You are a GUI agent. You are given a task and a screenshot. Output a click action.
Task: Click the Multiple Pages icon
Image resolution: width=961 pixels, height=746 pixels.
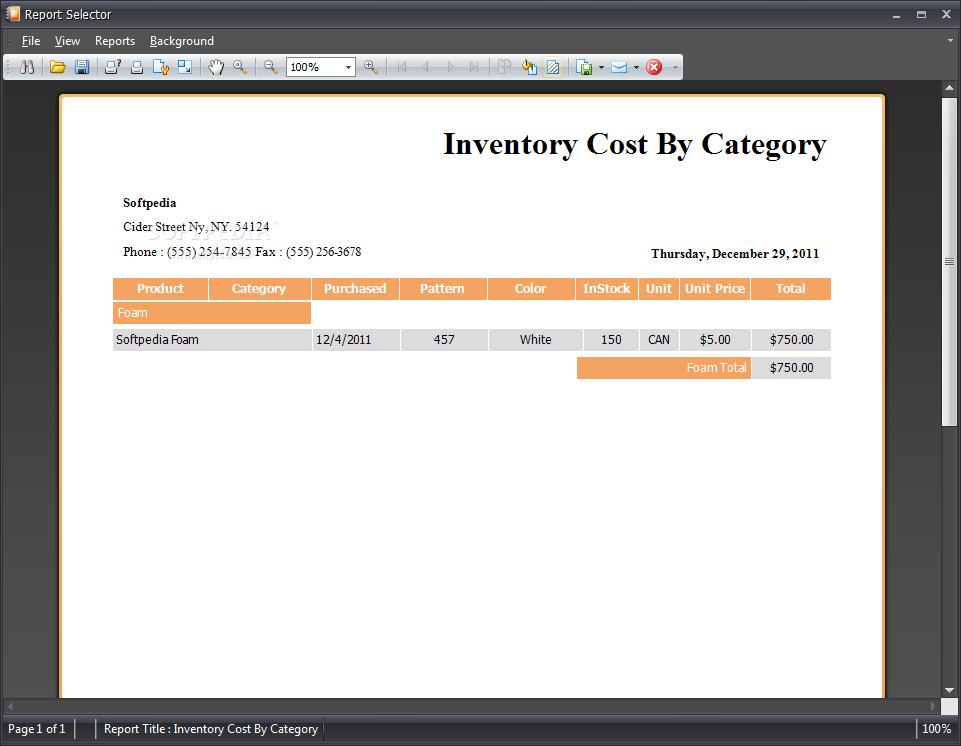coord(504,67)
